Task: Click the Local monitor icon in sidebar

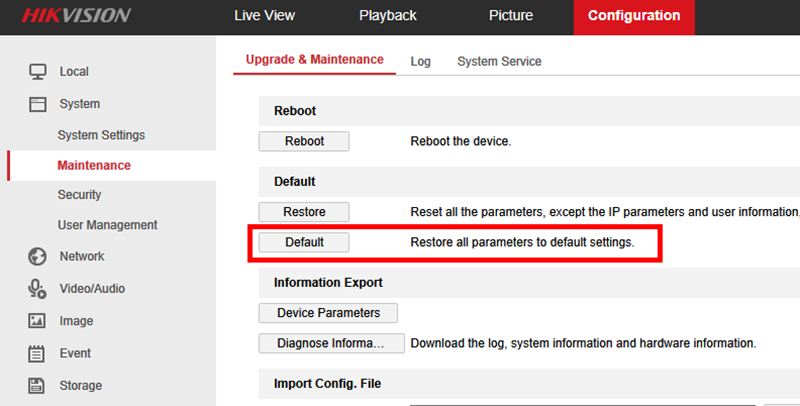Action: tap(38, 72)
